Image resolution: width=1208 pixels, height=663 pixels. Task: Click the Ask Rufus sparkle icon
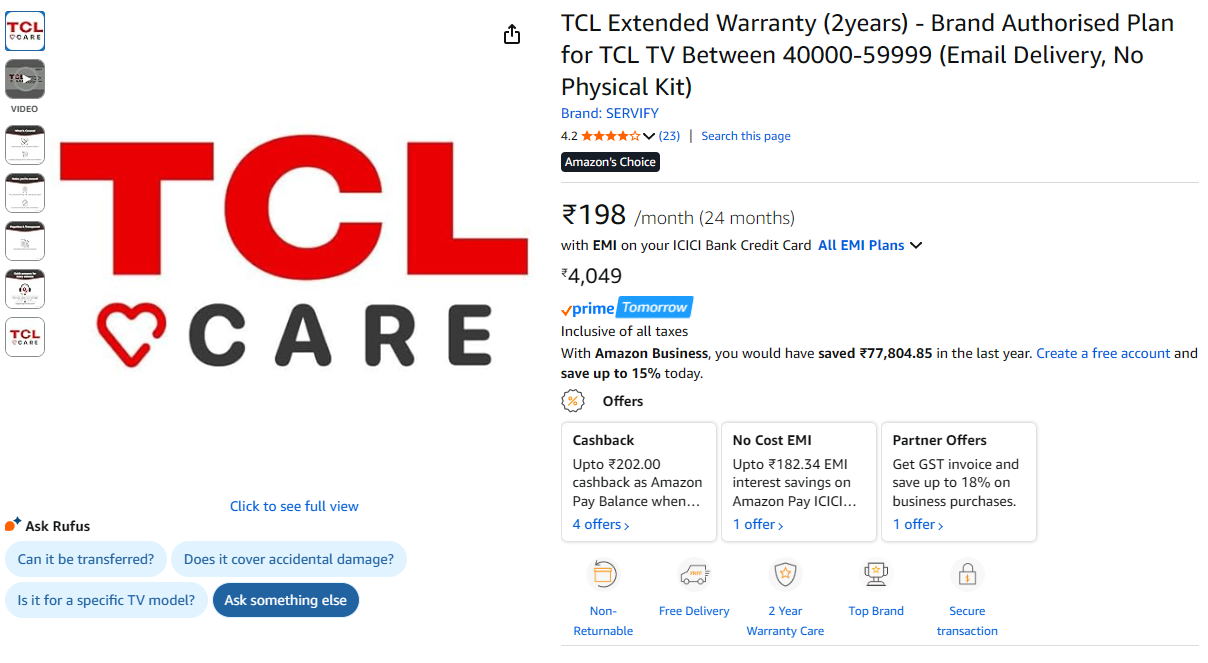click(13, 525)
